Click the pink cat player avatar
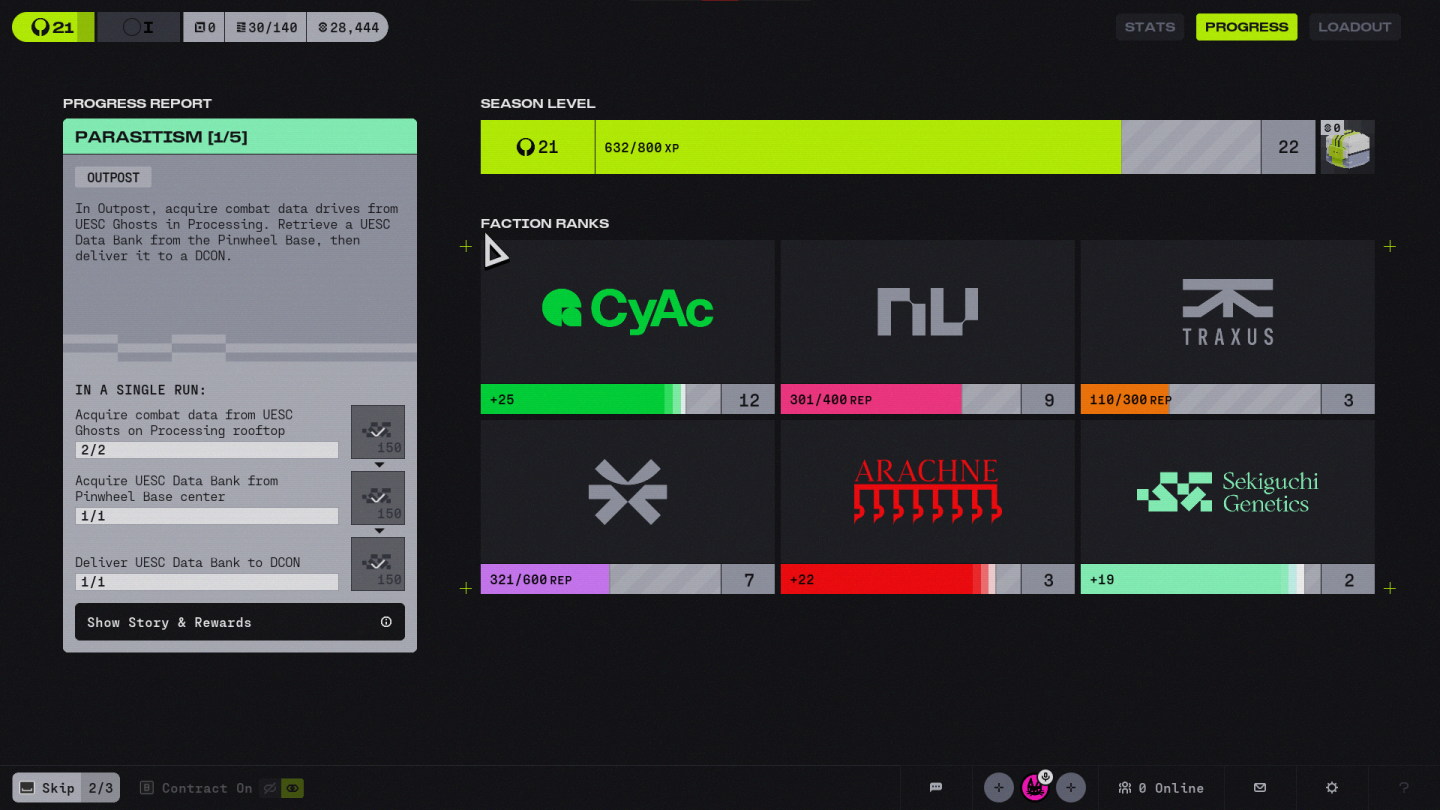 (1034, 787)
